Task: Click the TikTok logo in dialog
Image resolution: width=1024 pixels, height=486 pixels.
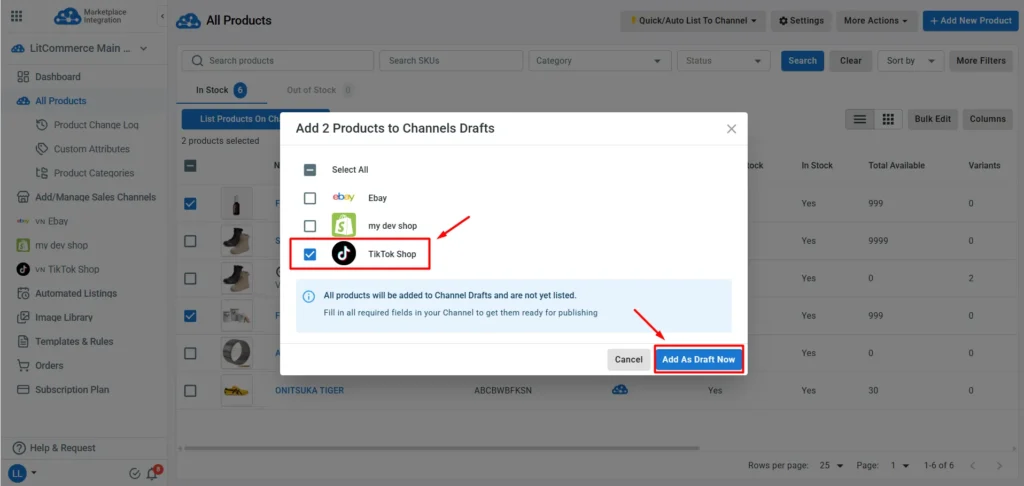Action: 344,254
